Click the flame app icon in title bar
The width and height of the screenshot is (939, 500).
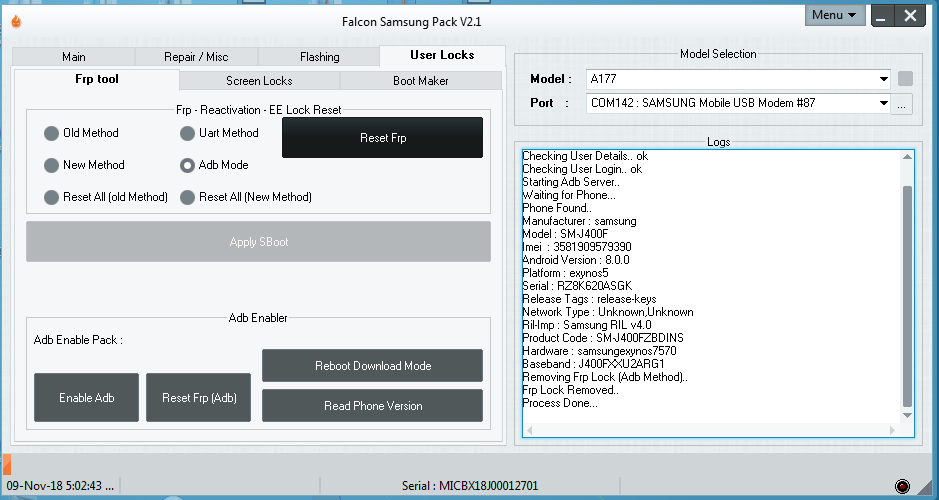pyautogui.click(x=16, y=22)
